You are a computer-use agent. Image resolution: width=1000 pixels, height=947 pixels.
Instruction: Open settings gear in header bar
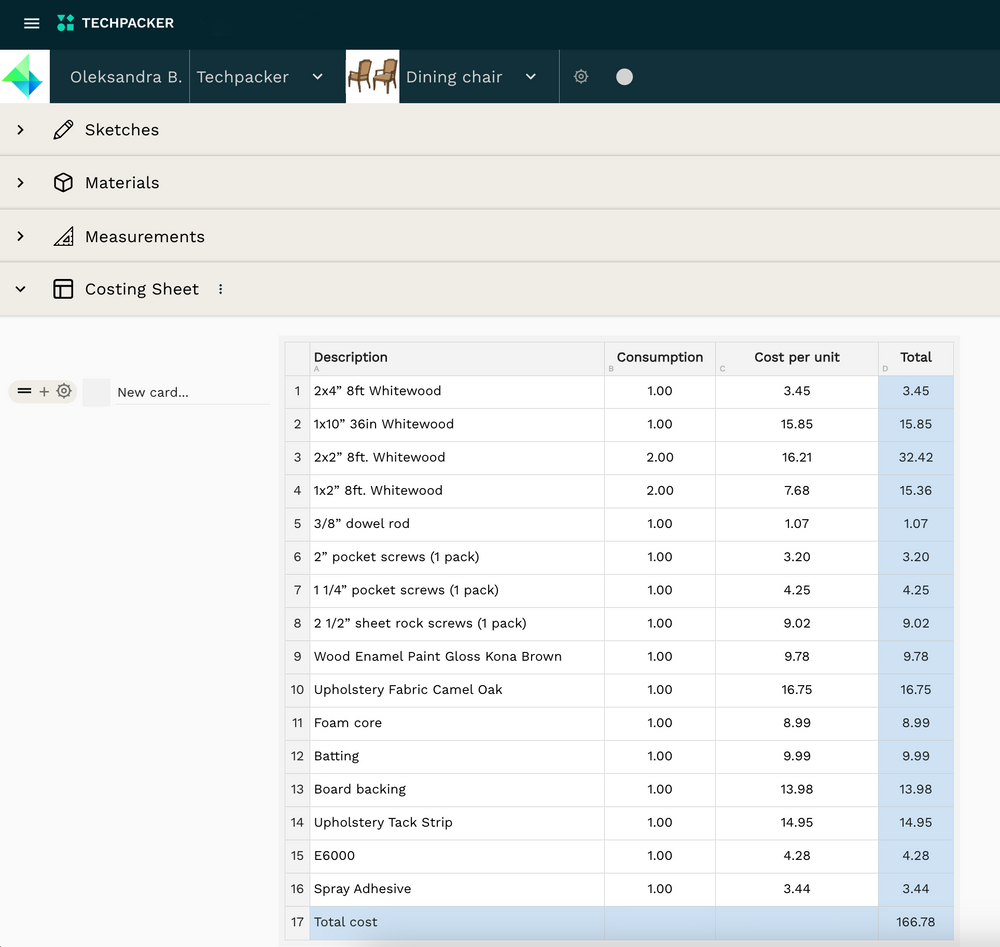coord(581,77)
